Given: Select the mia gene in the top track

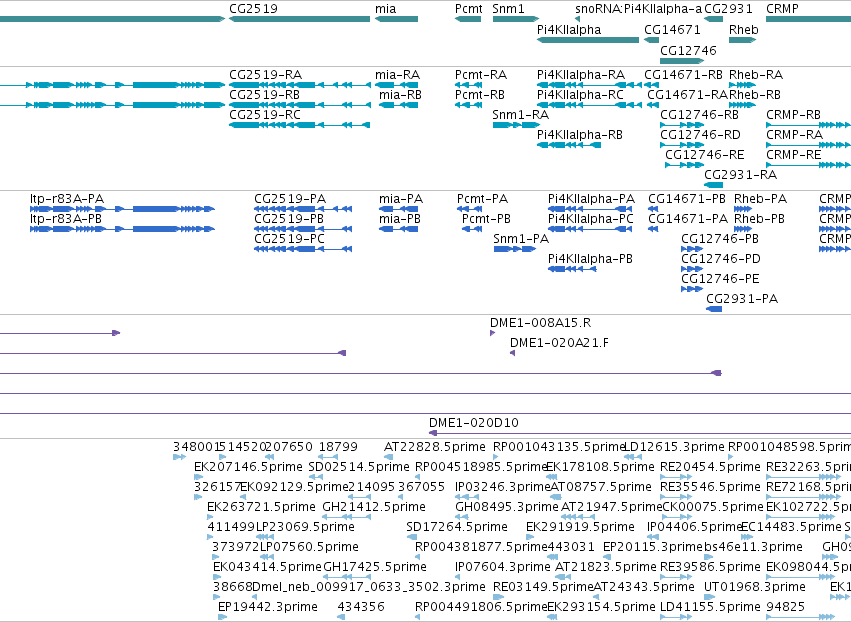Looking at the screenshot, I should click(x=396, y=19).
